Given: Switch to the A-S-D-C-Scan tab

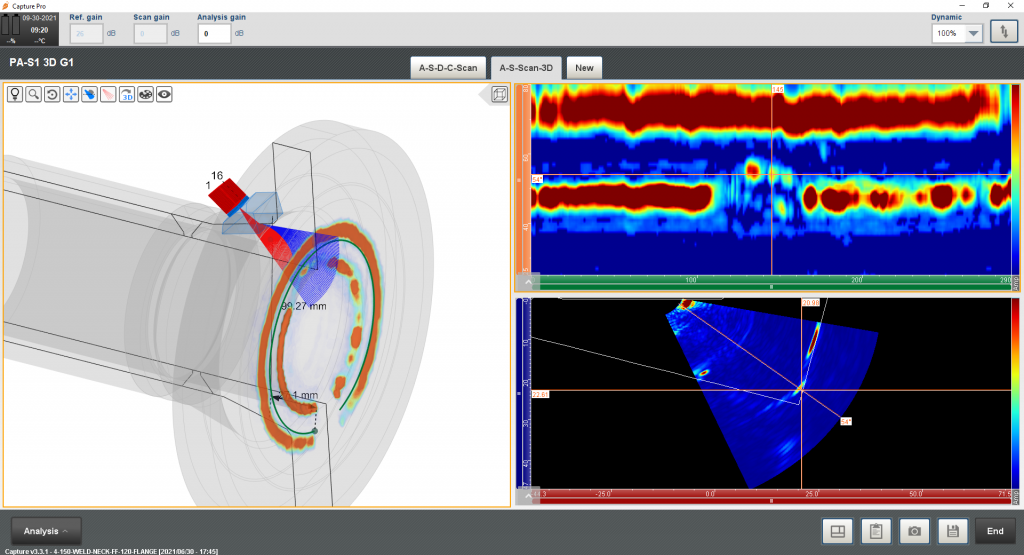Looking at the screenshot, I should 447,68.
